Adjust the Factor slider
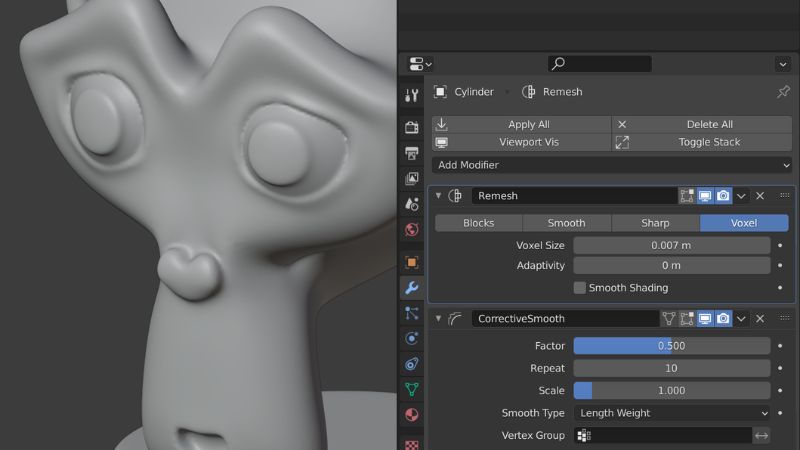The image size is (800, 450). (672, 346)
